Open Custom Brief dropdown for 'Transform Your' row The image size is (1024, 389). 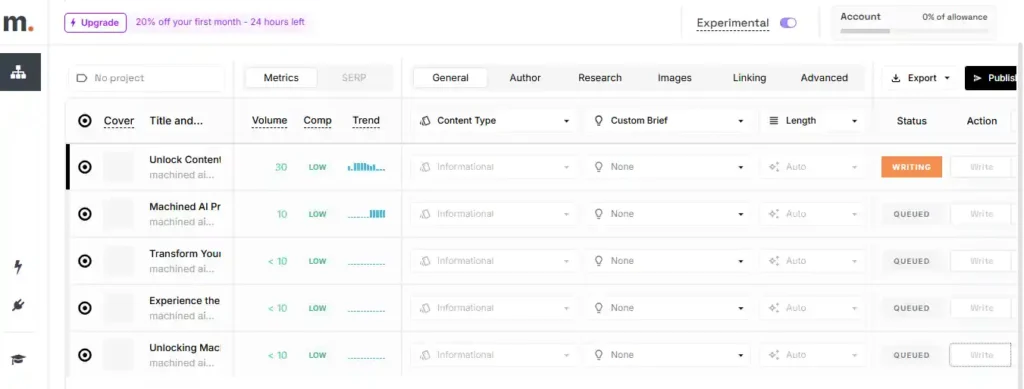click(668, 261)
